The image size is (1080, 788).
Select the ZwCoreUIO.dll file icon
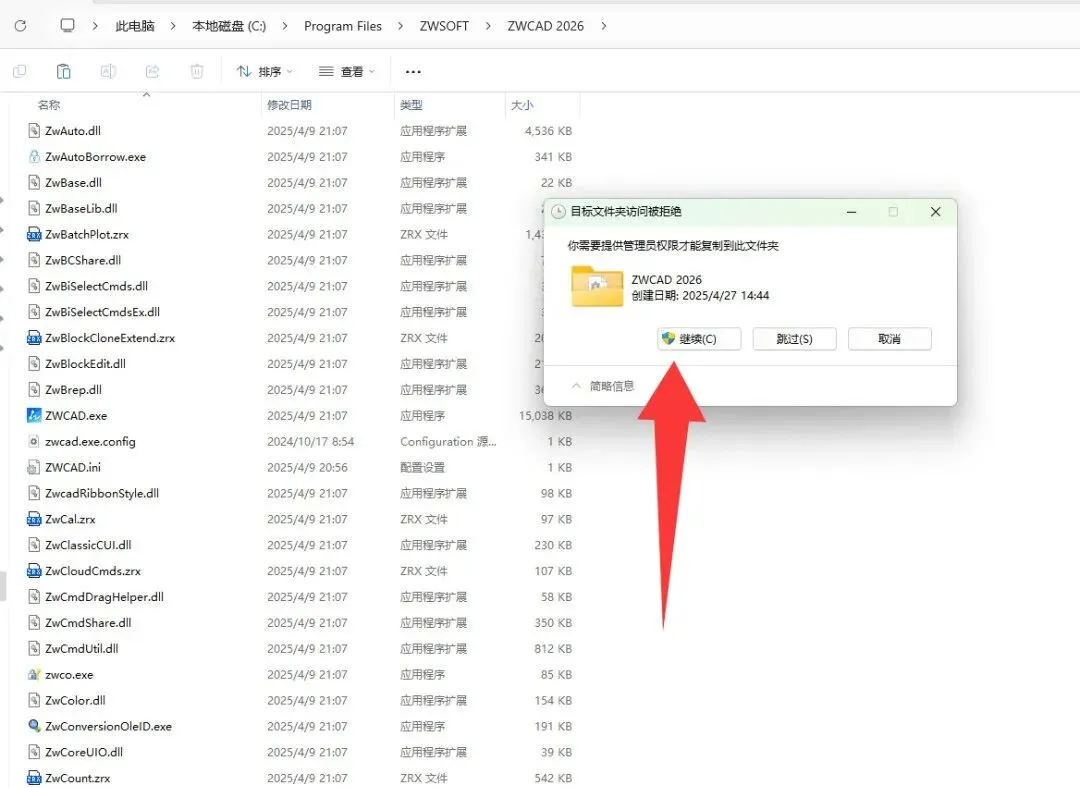[x=34, y=752]
